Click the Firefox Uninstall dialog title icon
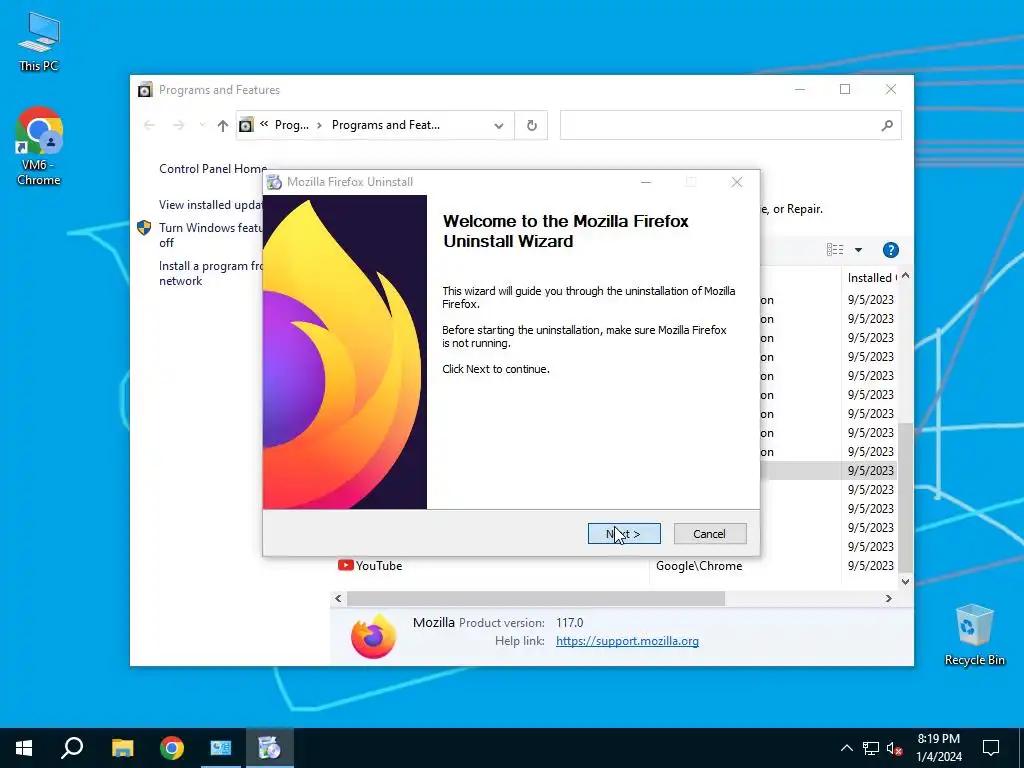Viewport: 1024px width, 768px height. (x=275, y=182)
